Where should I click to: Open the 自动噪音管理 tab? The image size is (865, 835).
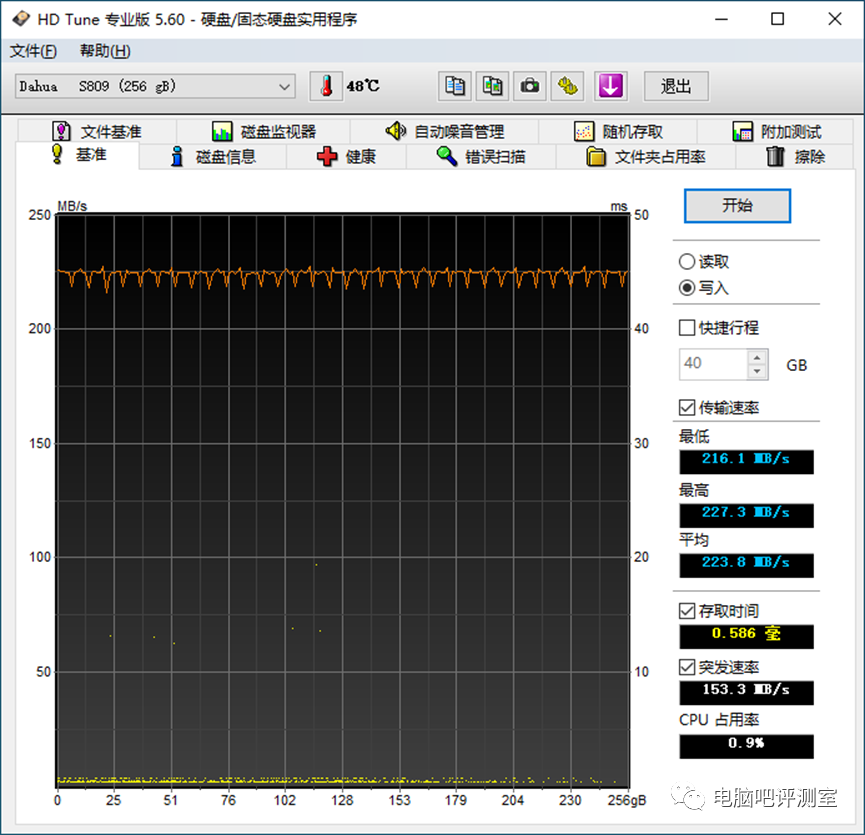coord(445,132)
